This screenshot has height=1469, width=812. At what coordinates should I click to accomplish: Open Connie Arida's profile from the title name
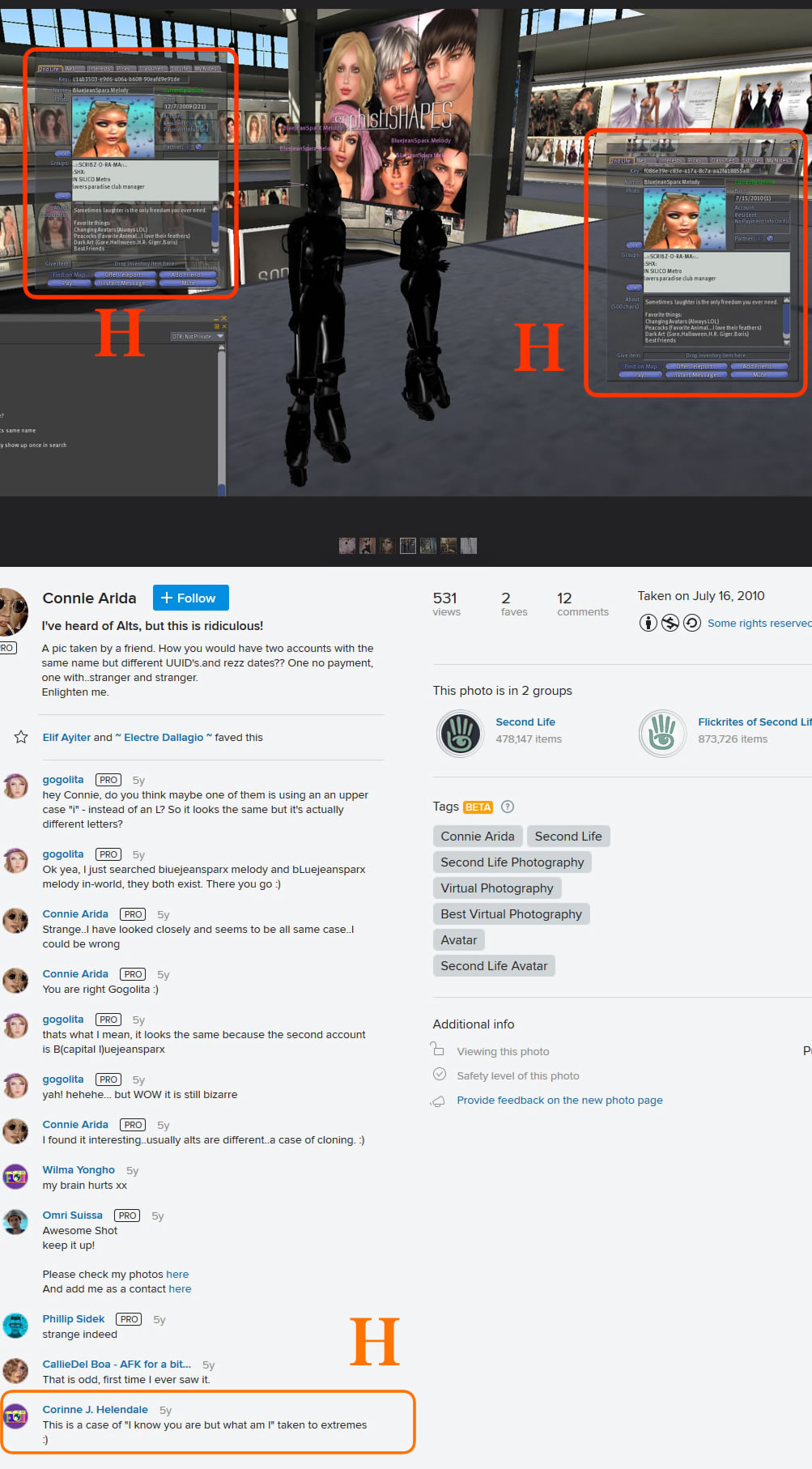tap(89, 598)
